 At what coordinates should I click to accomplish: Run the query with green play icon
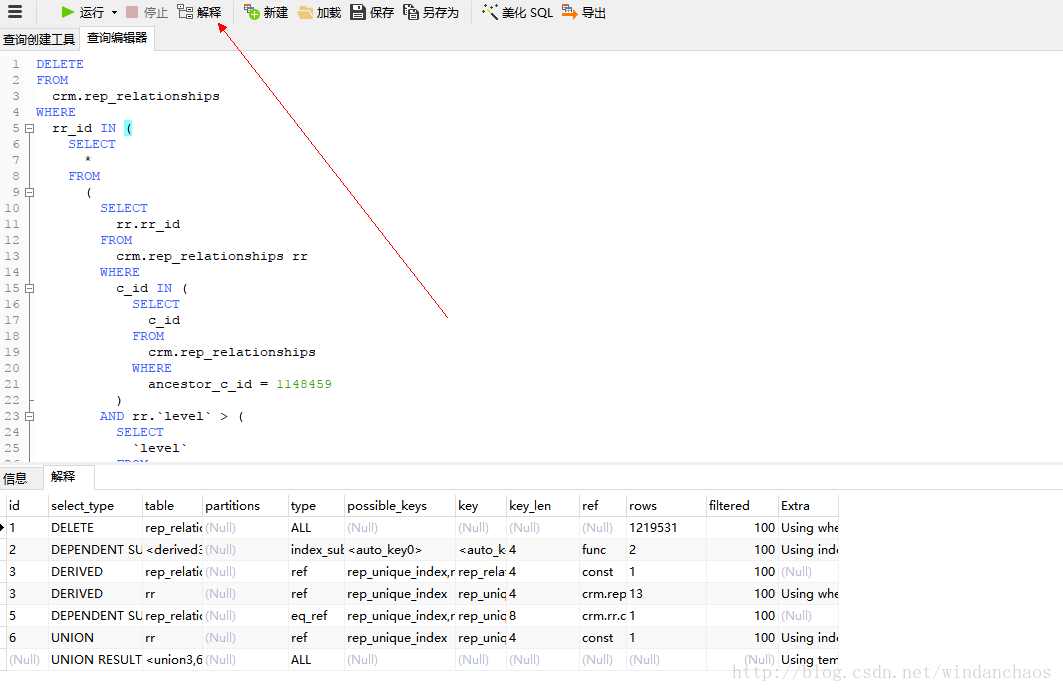tap(68, 12)
